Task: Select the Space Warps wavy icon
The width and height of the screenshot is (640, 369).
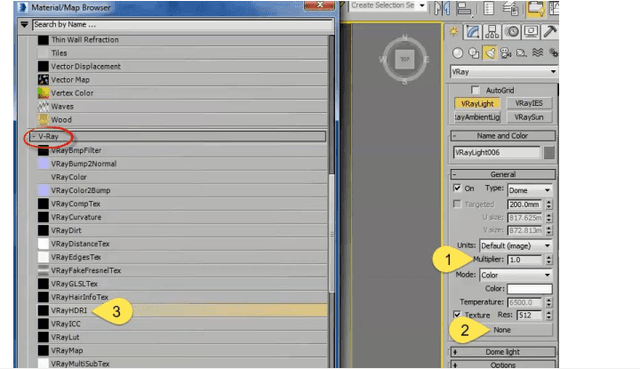Action: tap(538, 53)
